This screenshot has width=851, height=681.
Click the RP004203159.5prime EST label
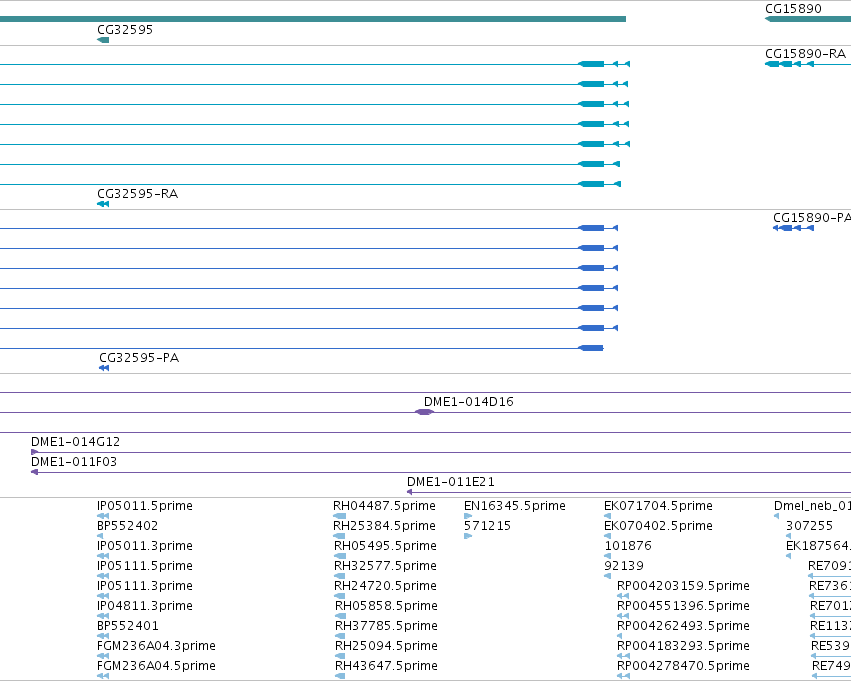click(x=683, y=586)
